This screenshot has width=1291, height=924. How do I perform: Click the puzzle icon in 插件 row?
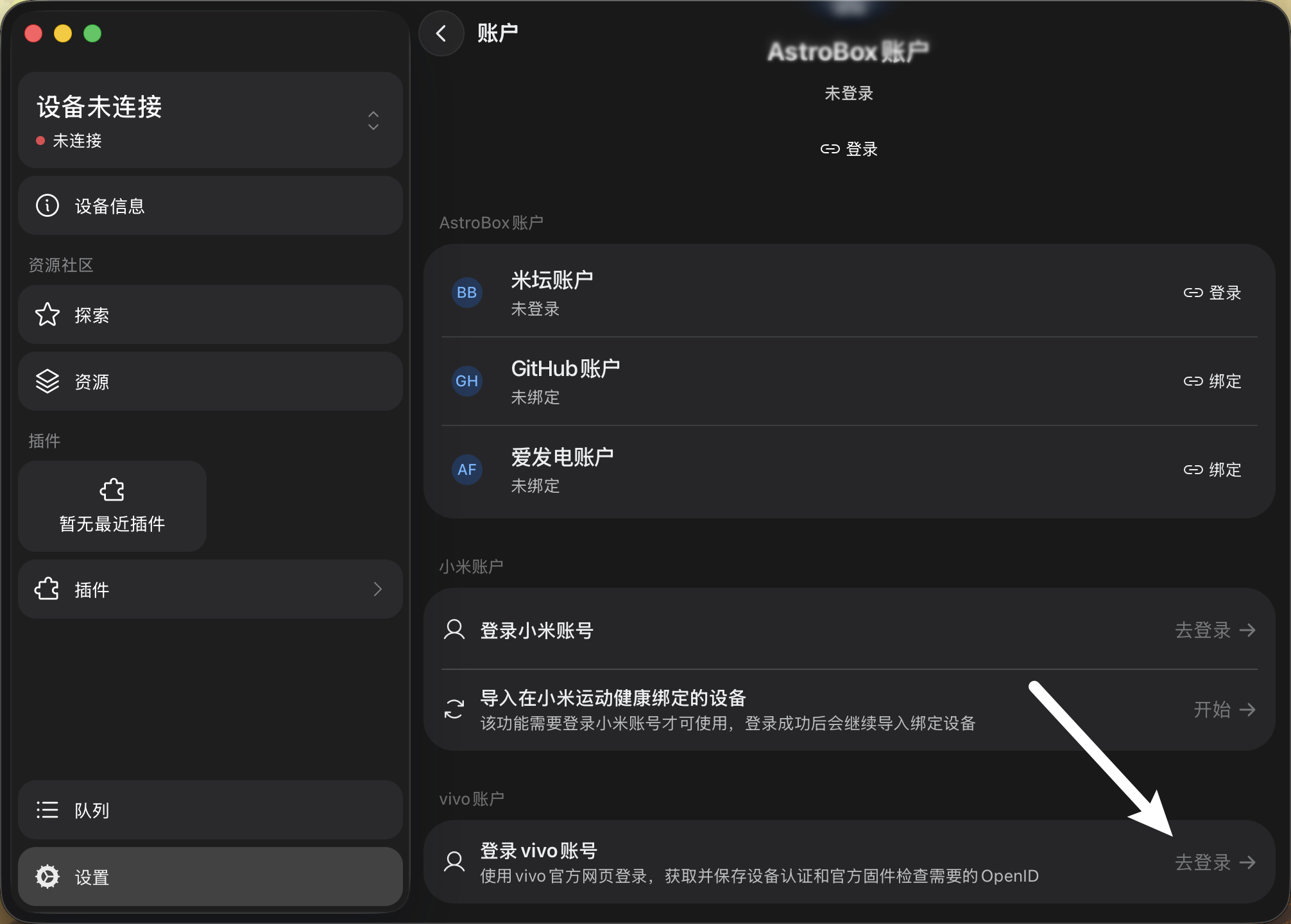coord(47,589)
